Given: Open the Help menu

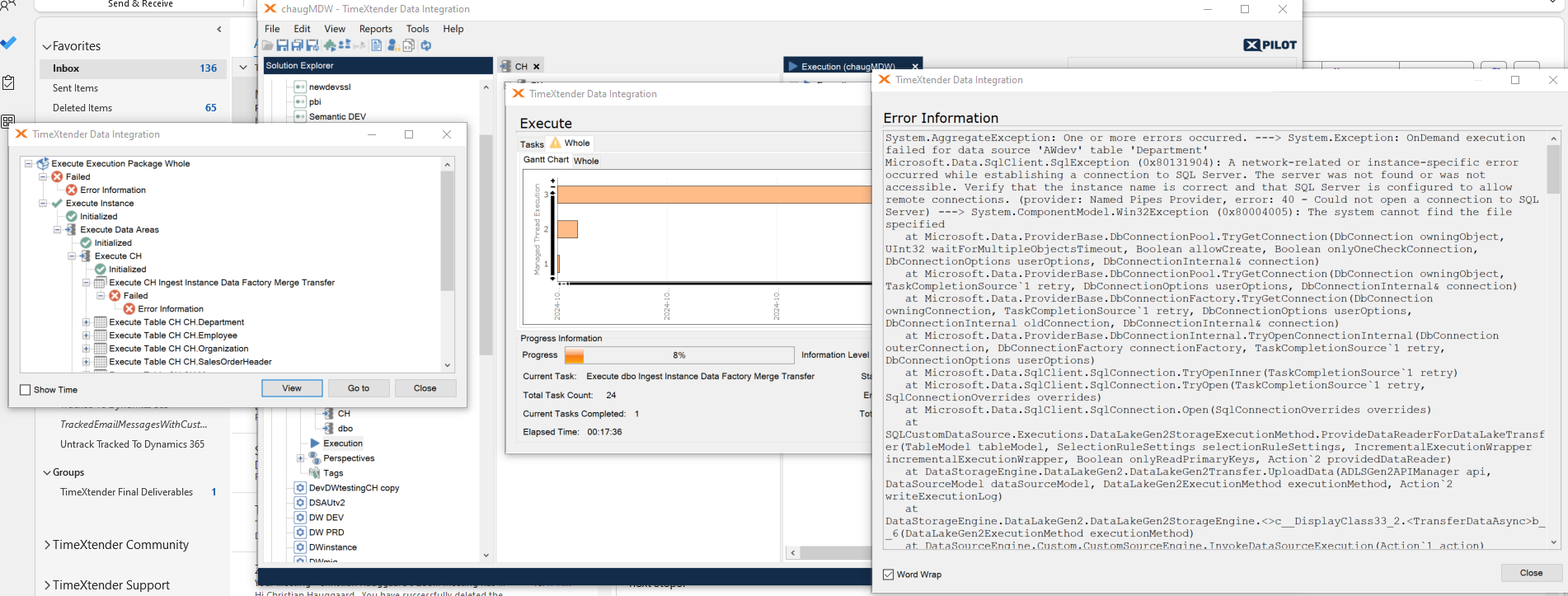Looking at the screenshot, I should point(453,29).
